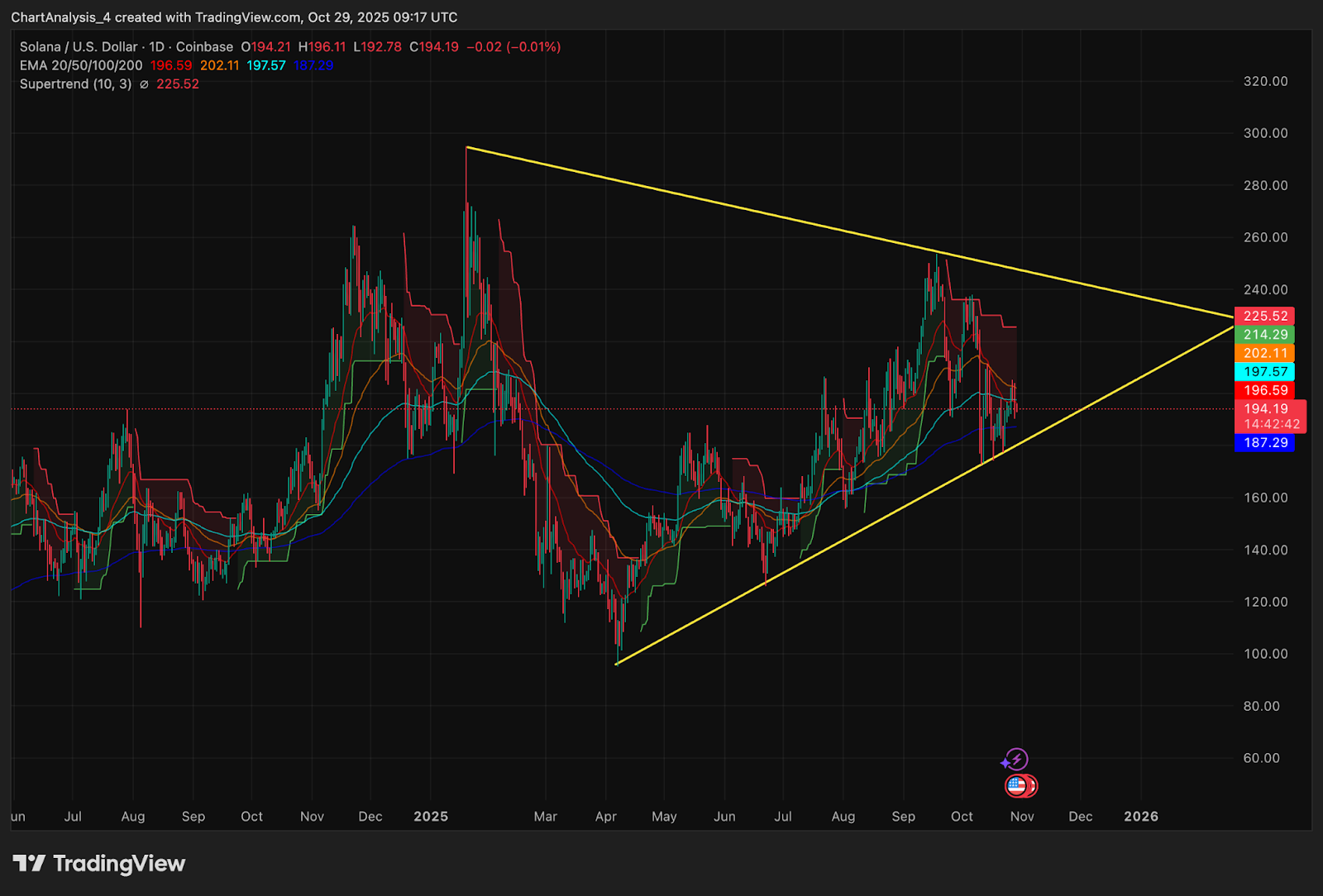Open the EMA 20/50/100/200 indicator legend

(x=81, y=65)
